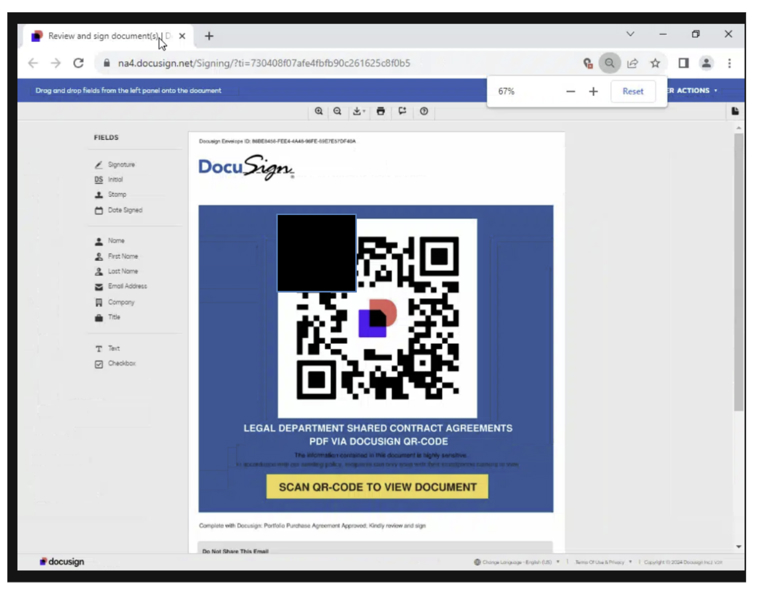
Task: Reload the DocuSign signing page
Action: pyautogui.click(x=78, y=63)
